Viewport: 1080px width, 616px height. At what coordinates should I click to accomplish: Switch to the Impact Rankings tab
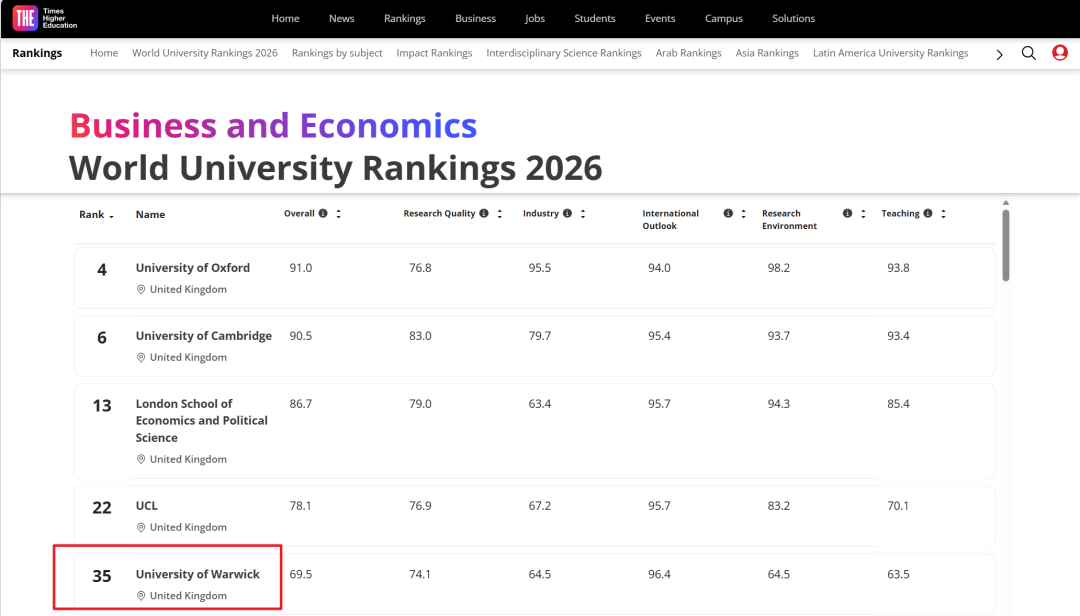434,53
